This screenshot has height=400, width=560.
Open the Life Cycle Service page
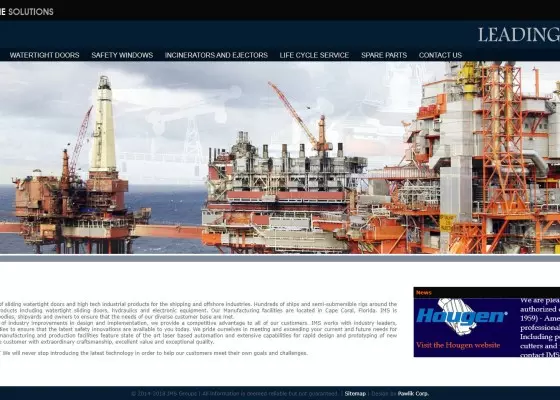tap(314, 55)
